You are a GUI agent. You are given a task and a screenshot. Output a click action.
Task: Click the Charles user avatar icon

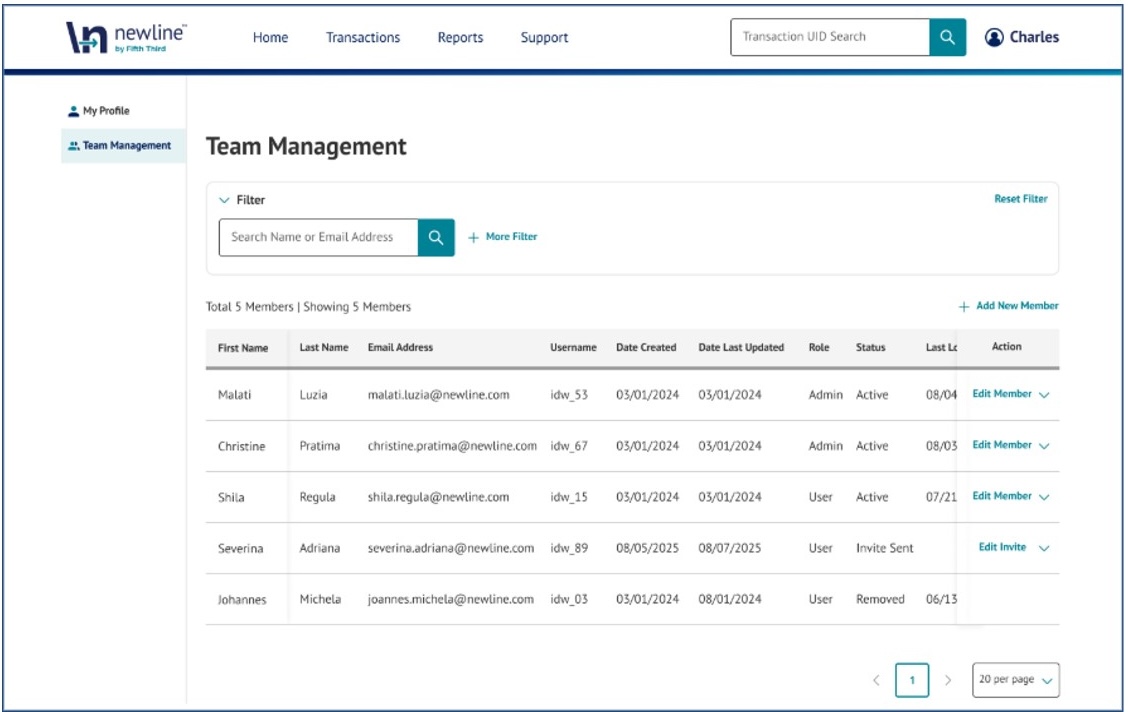[x=994, y=38]
